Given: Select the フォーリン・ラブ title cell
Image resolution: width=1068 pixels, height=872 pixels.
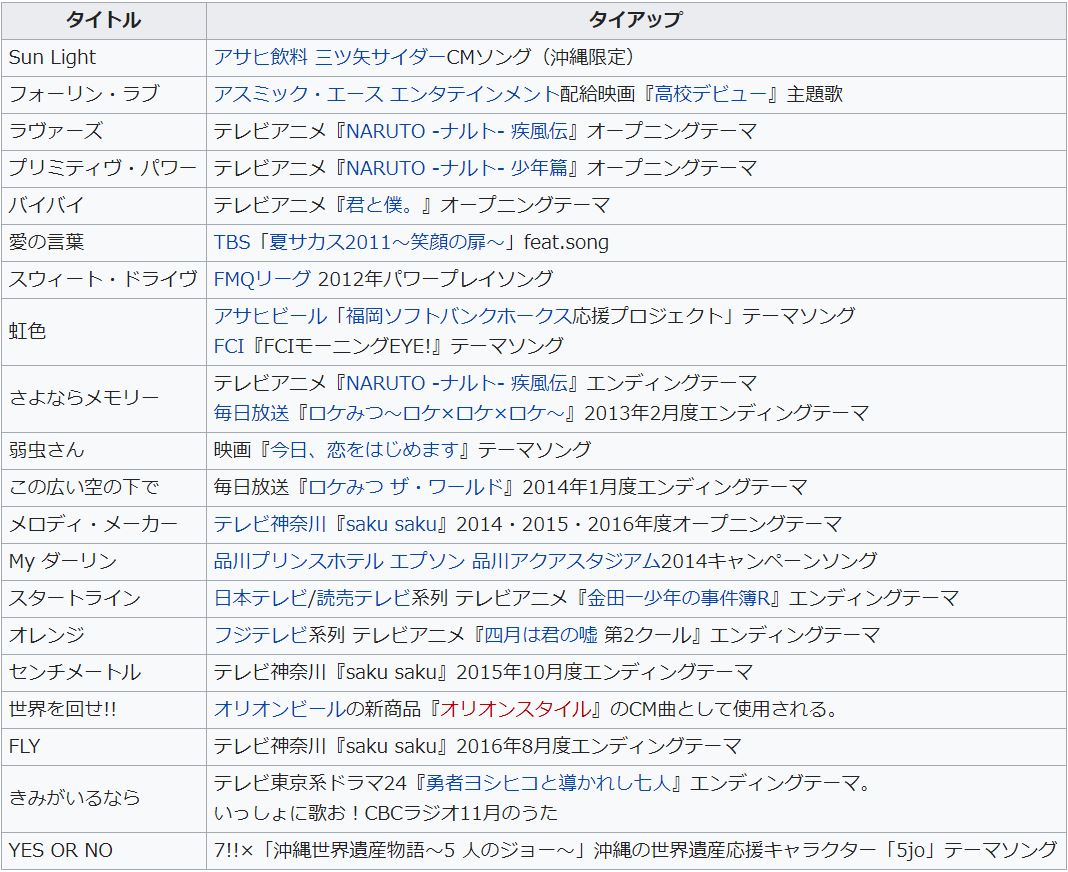Looking at the screenshot, I should (104, 94).
